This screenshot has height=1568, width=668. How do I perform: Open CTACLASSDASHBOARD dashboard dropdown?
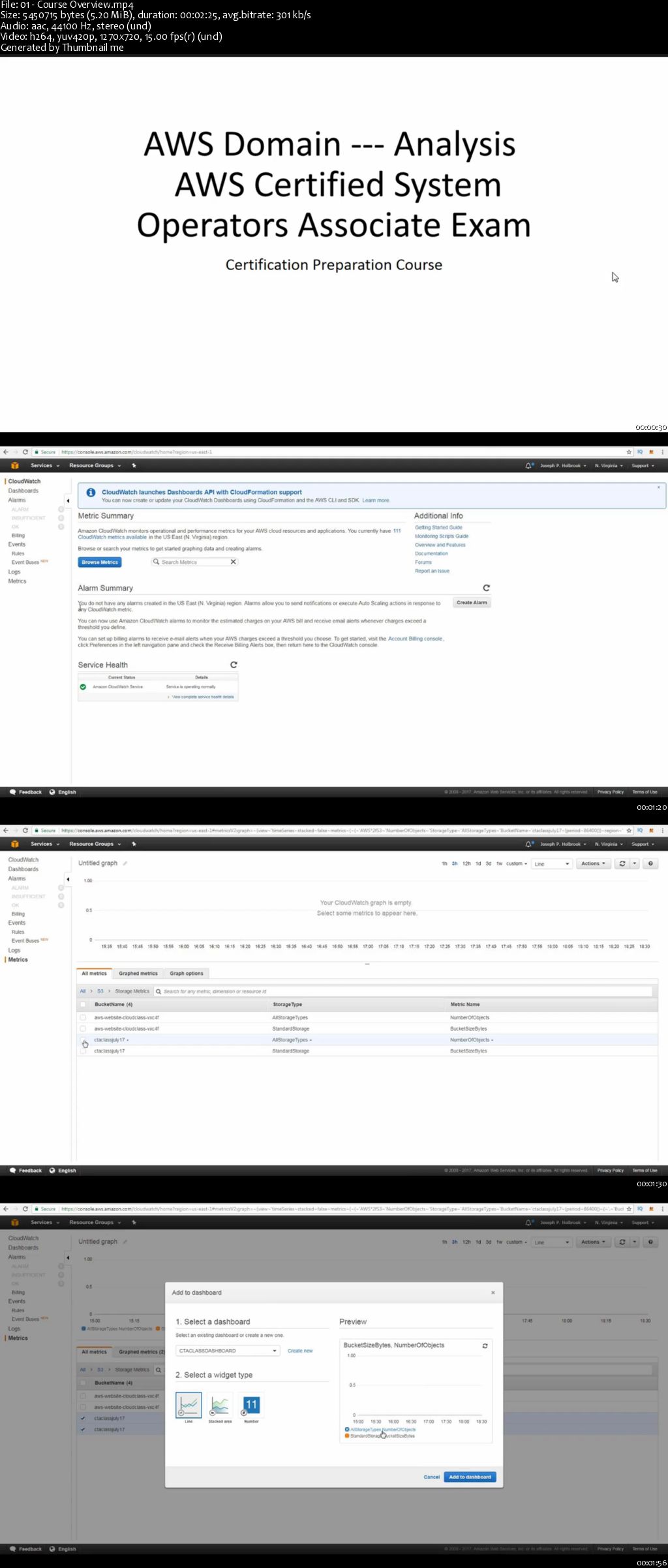coord(228,1351)
